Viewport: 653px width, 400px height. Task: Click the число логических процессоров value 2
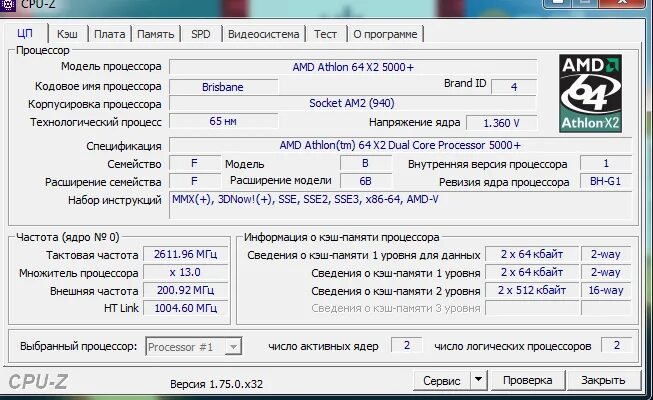[x=617, y=345]
